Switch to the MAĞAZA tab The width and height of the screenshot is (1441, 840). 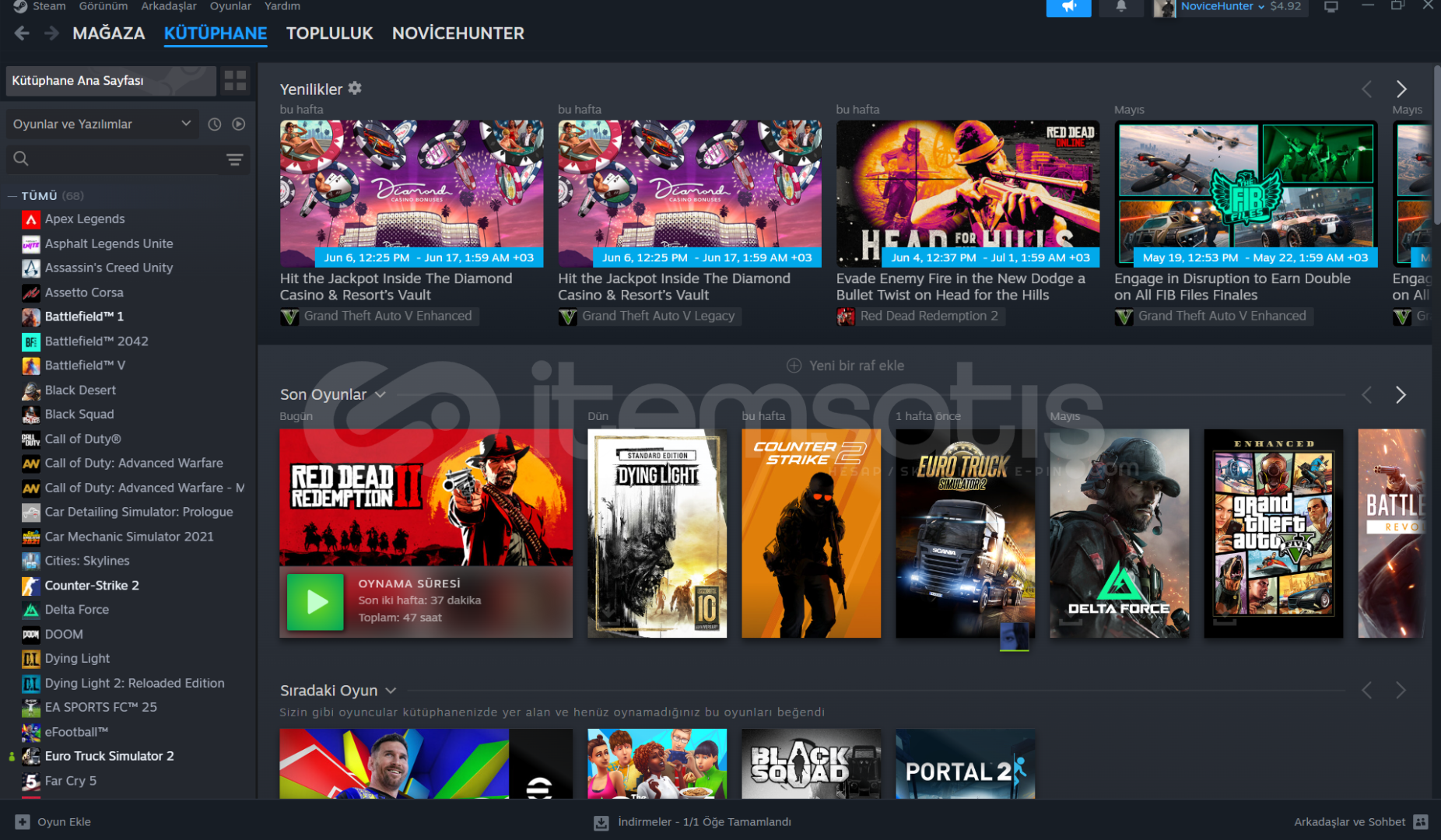tap(109, 33)
